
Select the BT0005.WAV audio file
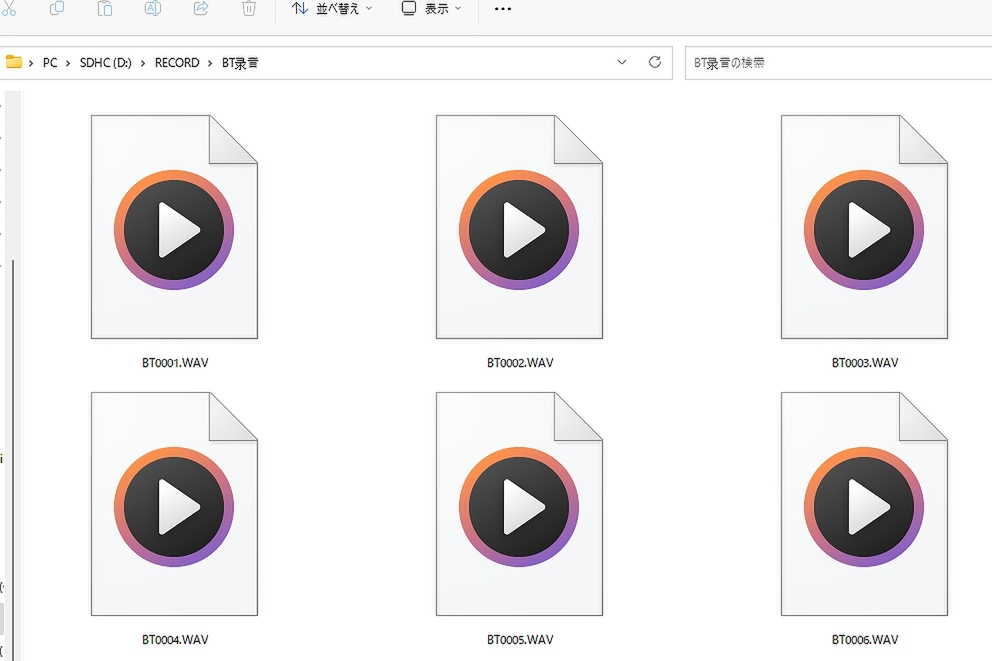click(519, 519)
